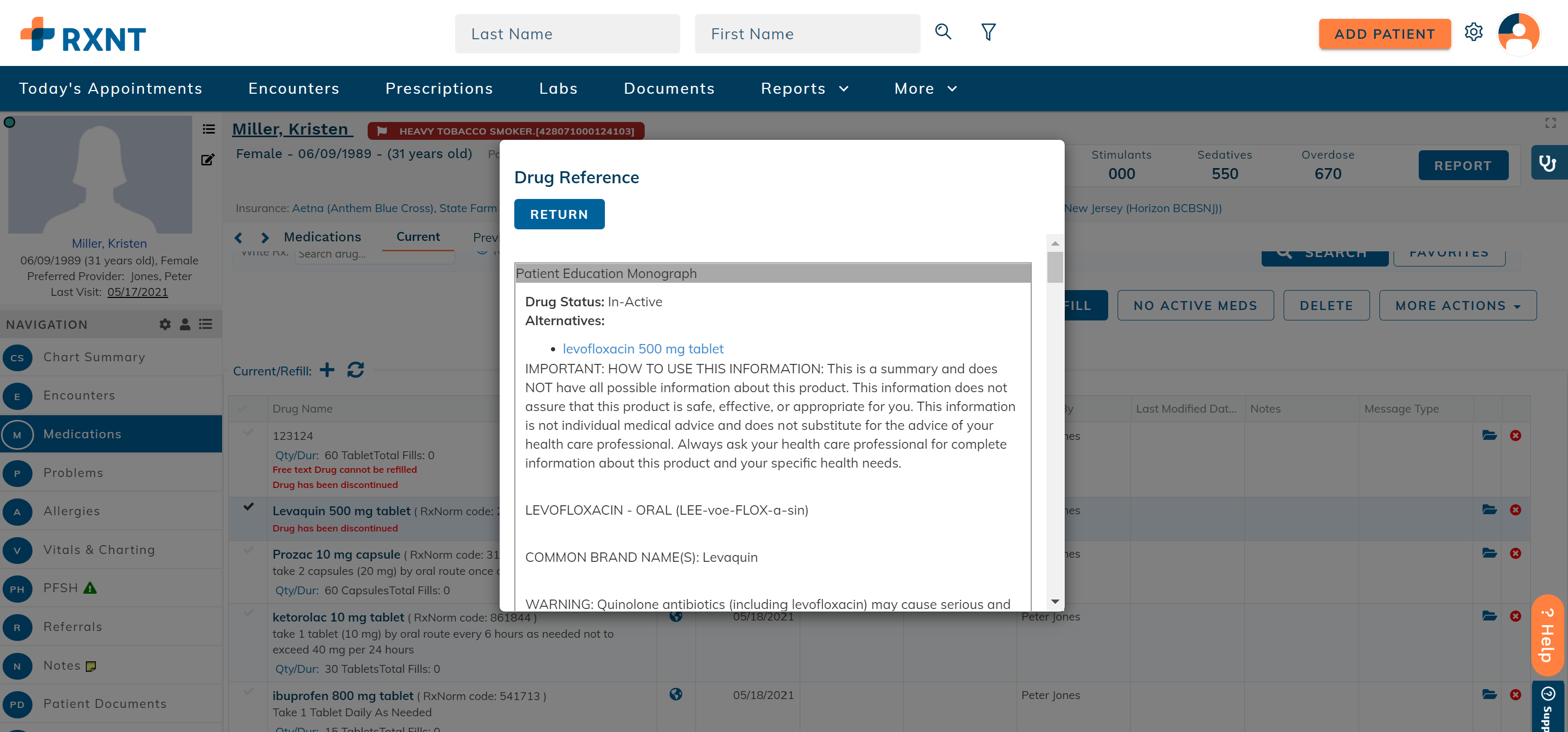Go to the Prescriptions menu item
Image resolution: width=1568 pixels, height=732 pixels.
point(439,89)
